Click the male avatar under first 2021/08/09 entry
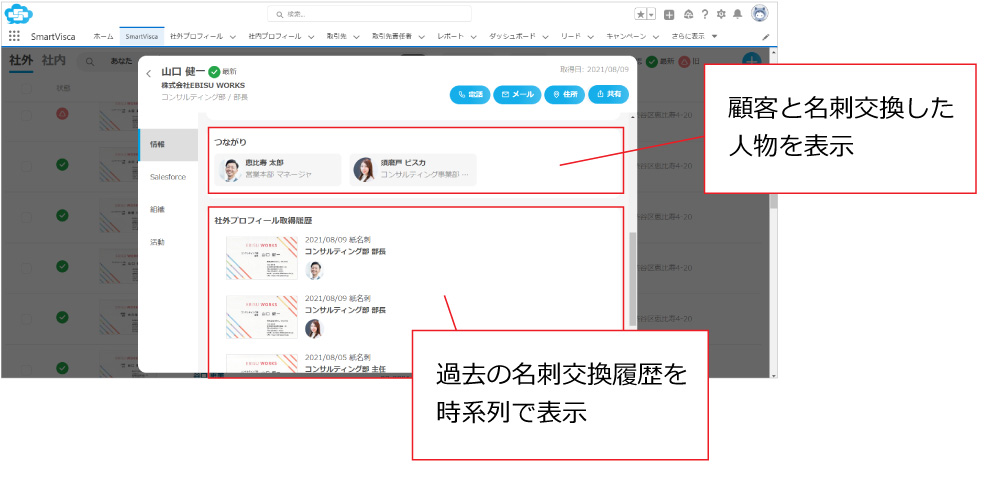 (314, 270)
